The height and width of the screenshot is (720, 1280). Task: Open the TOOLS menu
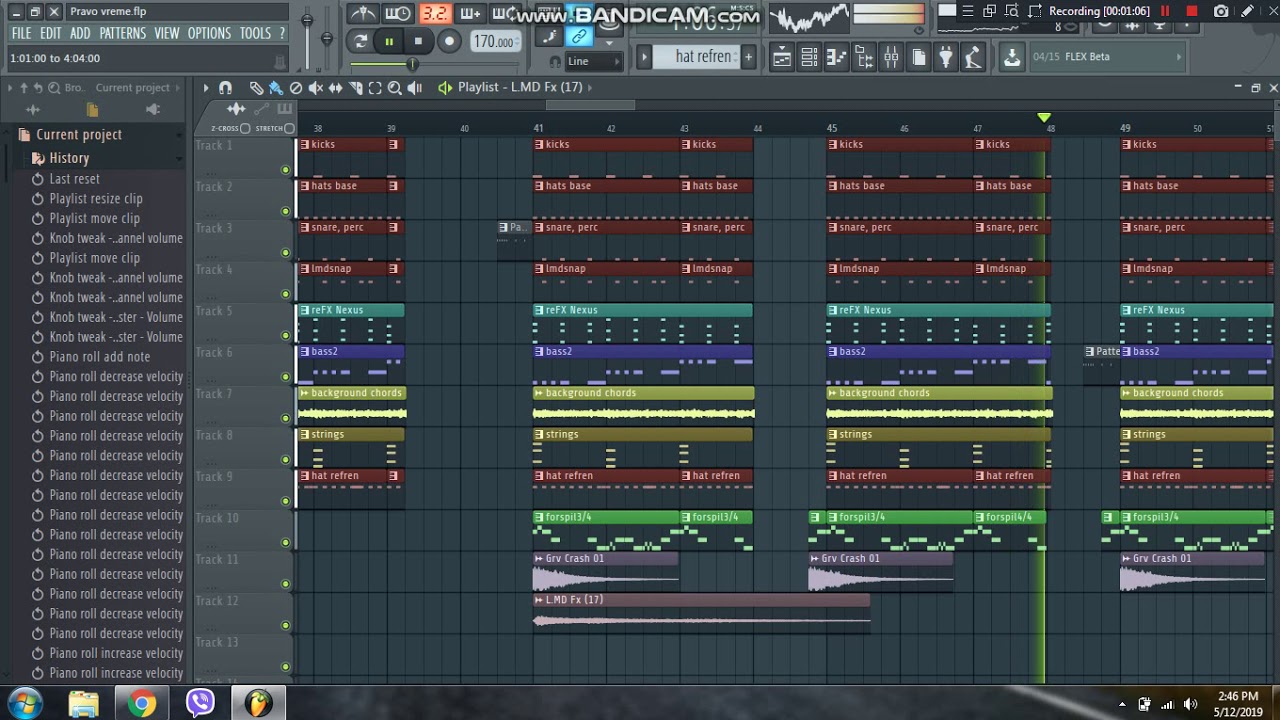[x=255, y=33]
